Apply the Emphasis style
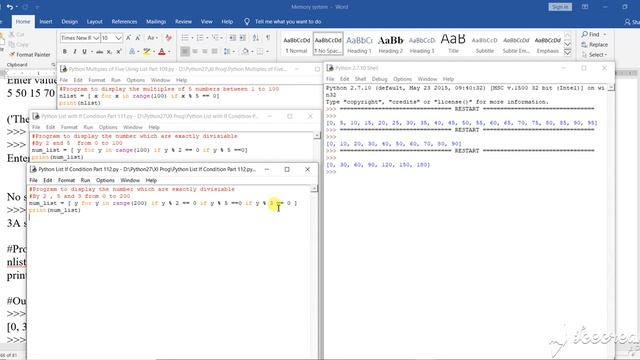Screen dimensions: 640x360 [x=547, y=44]
